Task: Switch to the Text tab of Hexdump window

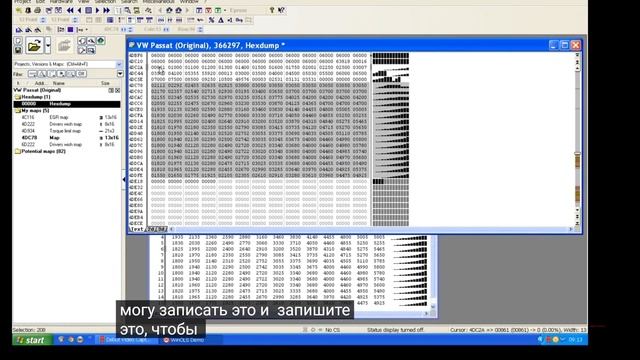Action: coord(137,229)
